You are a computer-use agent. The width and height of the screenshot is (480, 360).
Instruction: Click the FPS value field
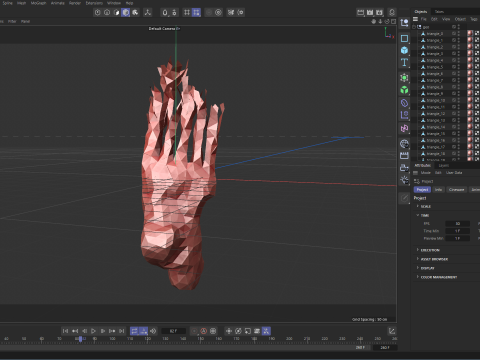pyautogui.click(x=457, y=224)
